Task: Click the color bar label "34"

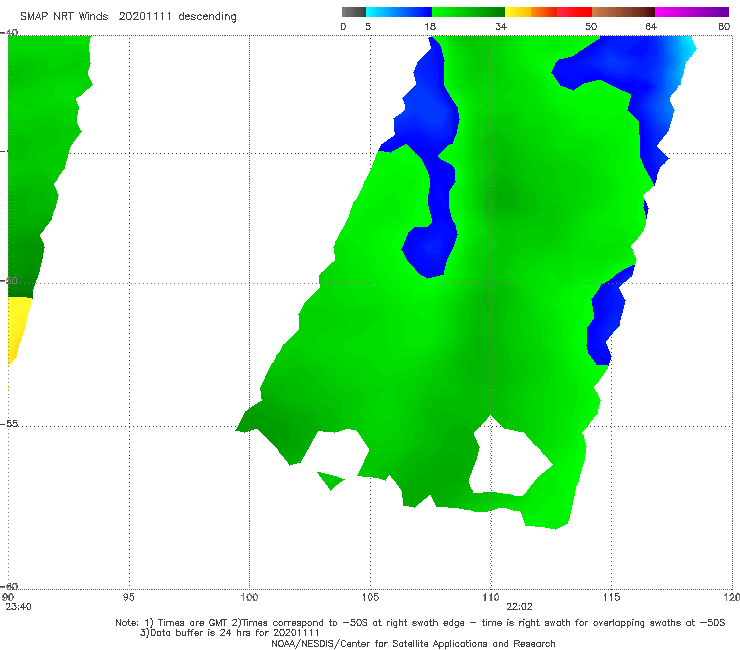Action: tap(501, 27)
